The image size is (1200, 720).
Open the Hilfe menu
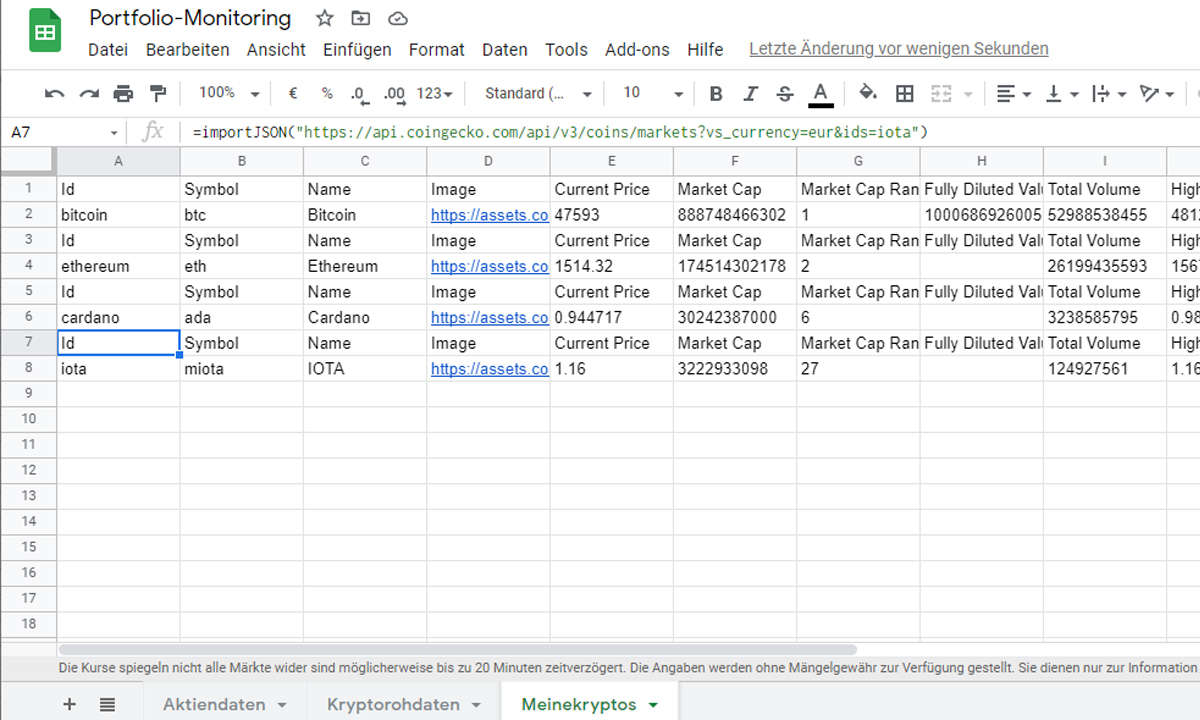(x=705, y=49)
